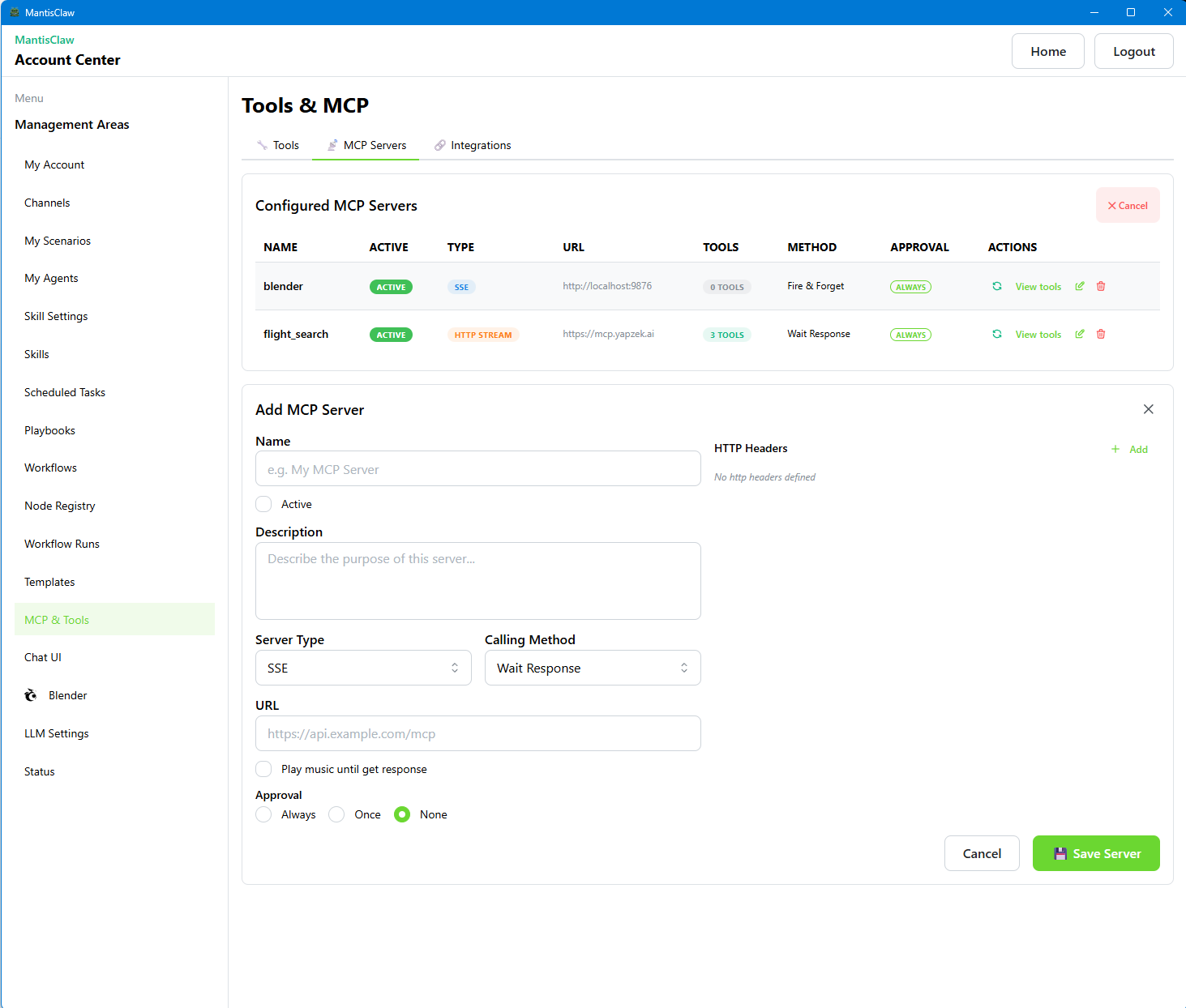Delete the blender MCP server

pos(1101,286)
